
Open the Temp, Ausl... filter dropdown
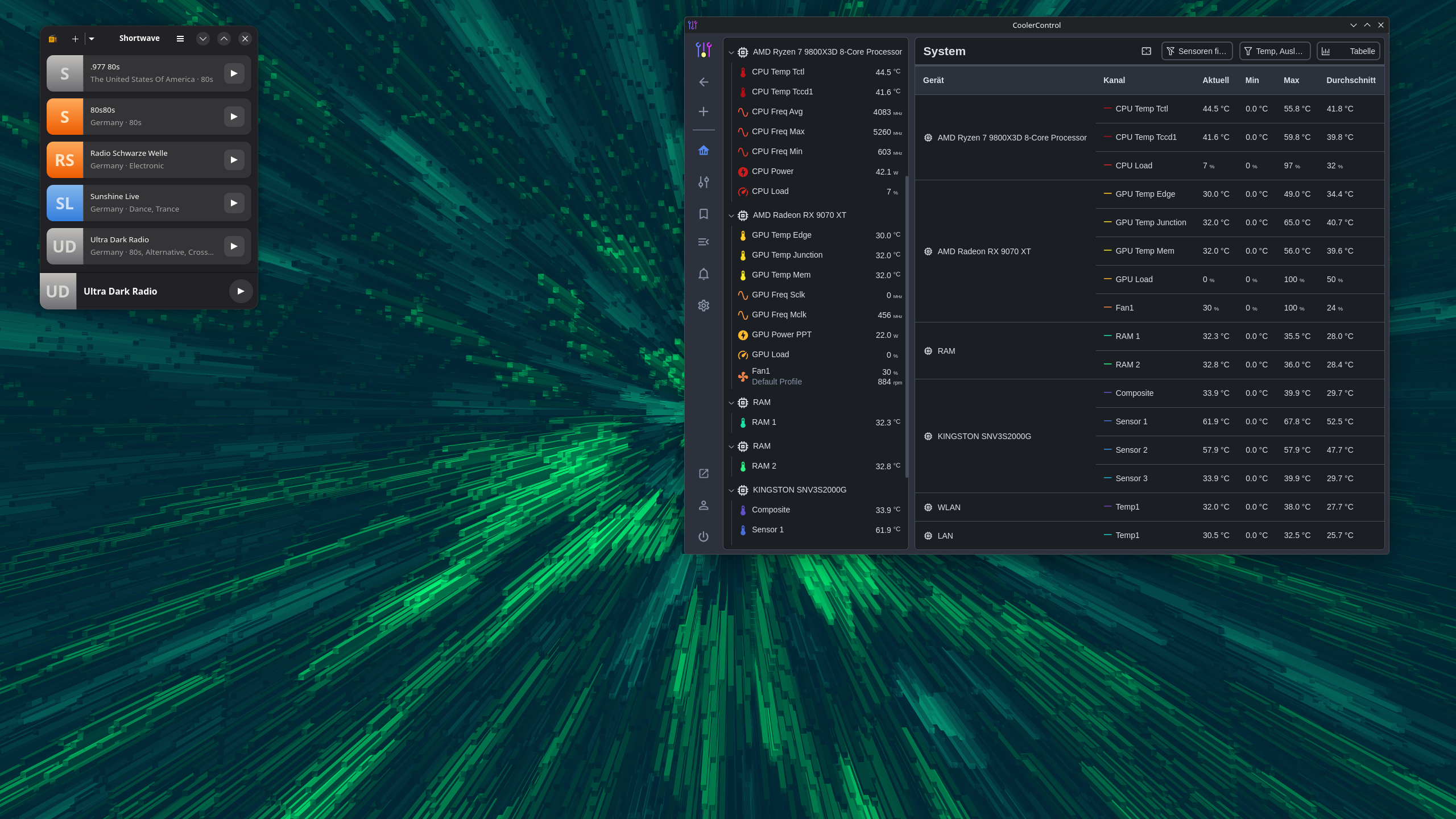pyautogui.click(x=1275, y=51)
